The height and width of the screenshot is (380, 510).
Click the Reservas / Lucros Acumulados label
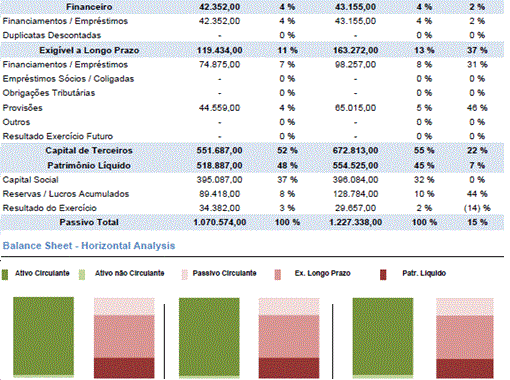66,194
